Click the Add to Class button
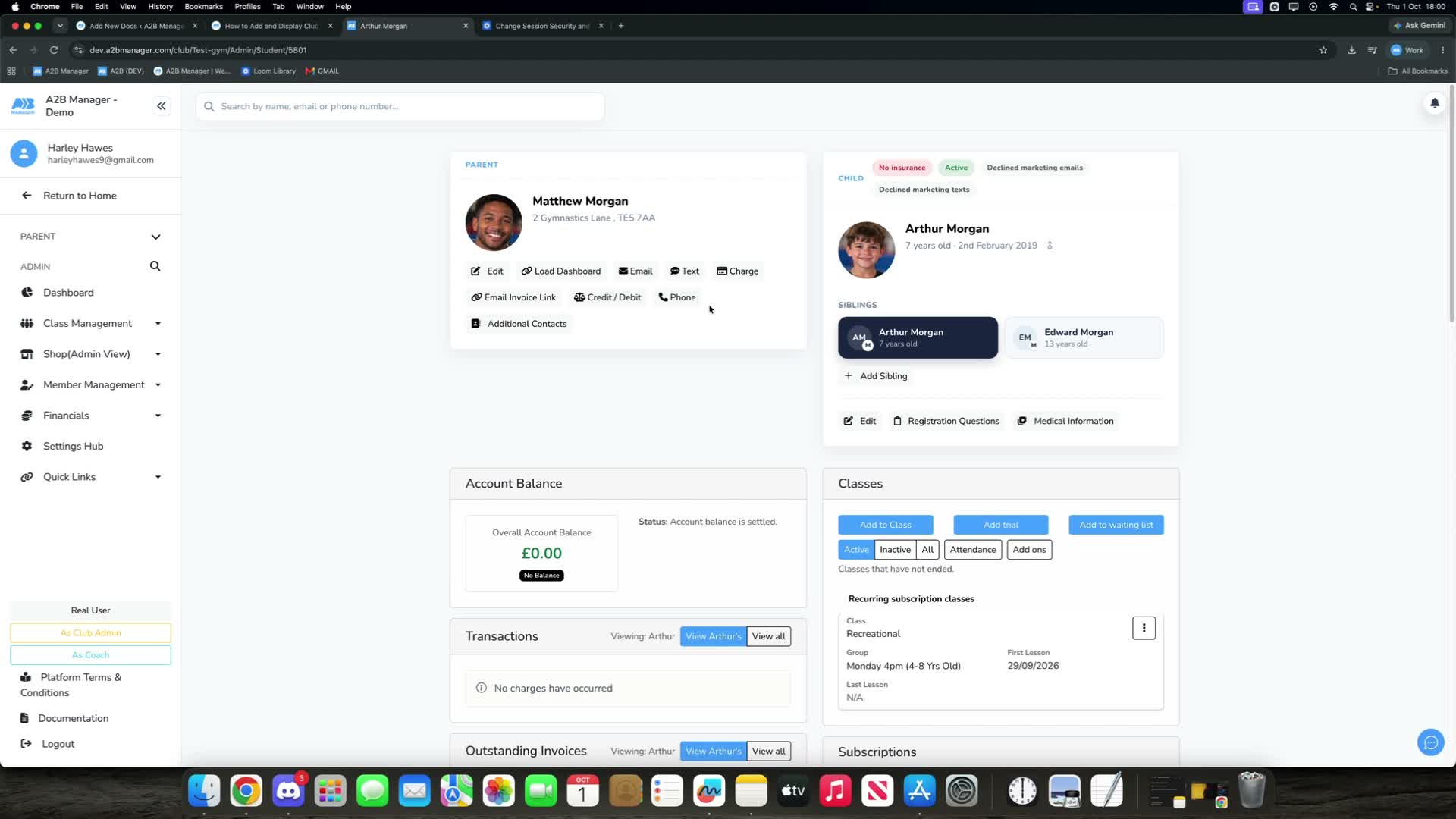1456x819 pixels. 885,525
